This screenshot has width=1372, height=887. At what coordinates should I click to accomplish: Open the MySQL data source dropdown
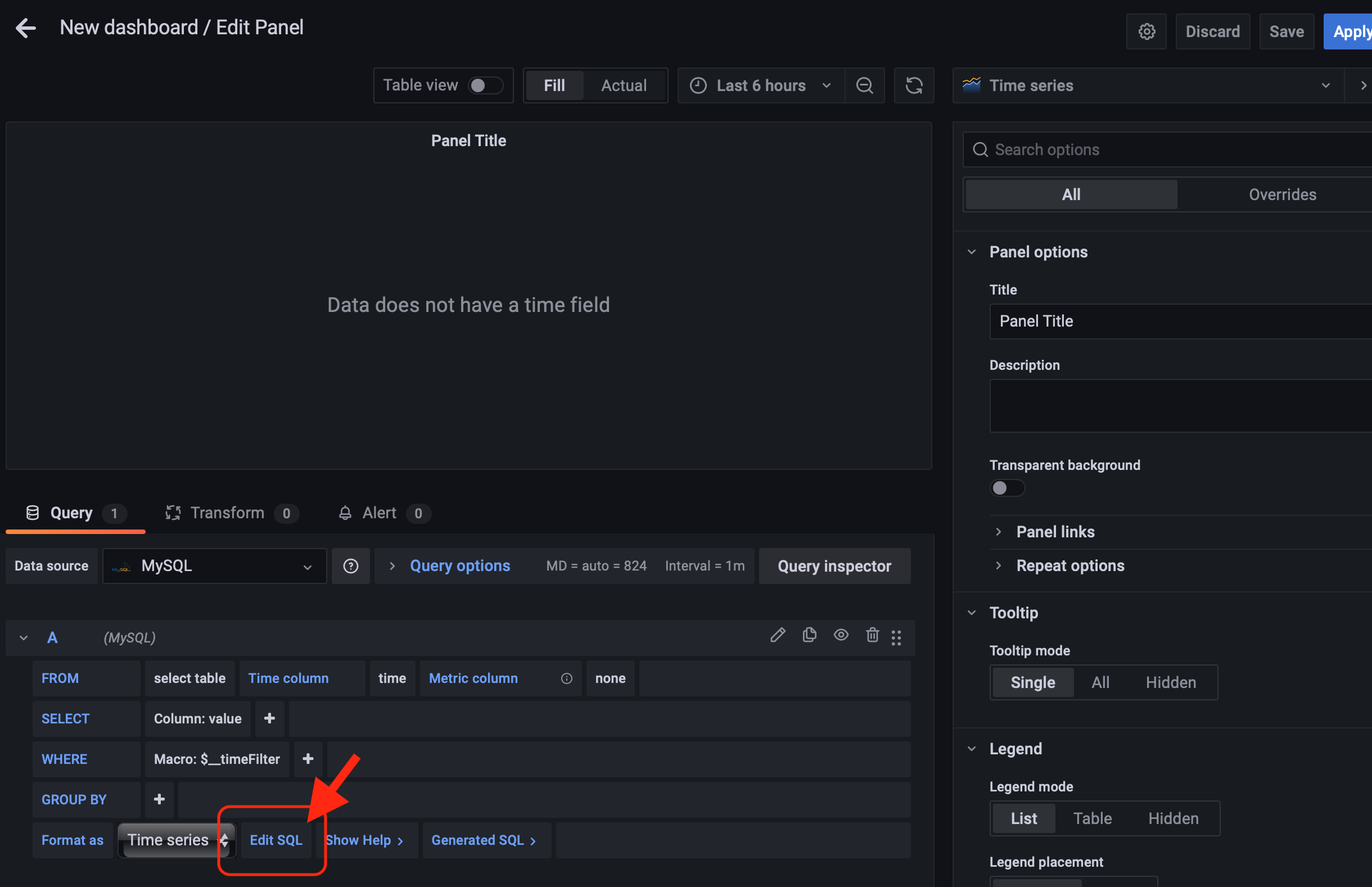[214, 565]
